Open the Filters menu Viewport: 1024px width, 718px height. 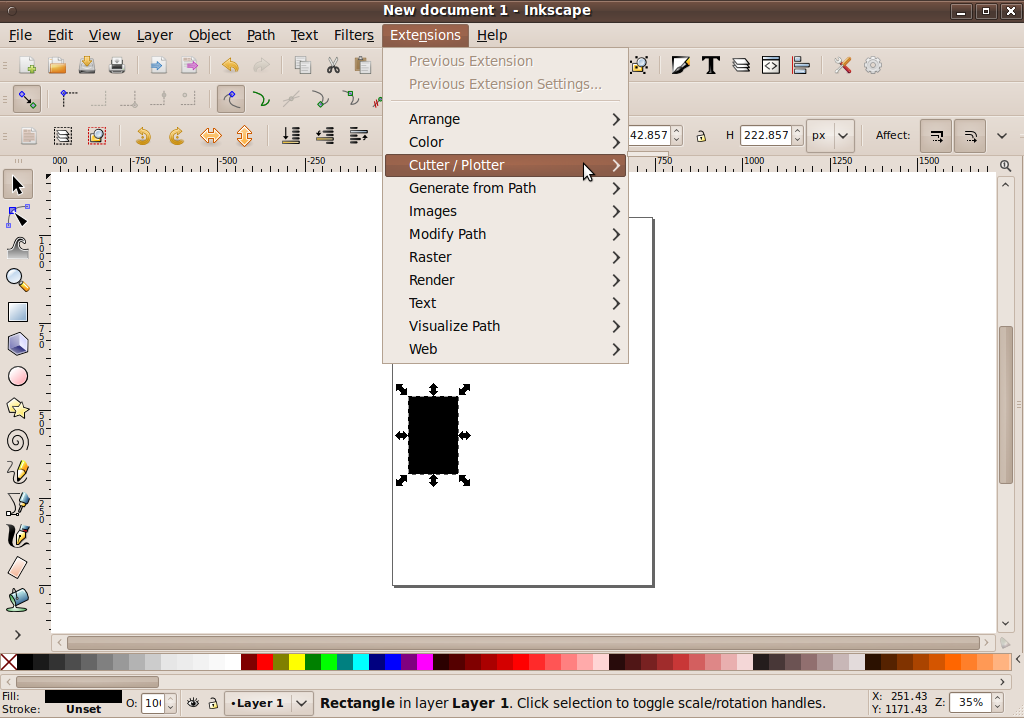click(354, 35)
